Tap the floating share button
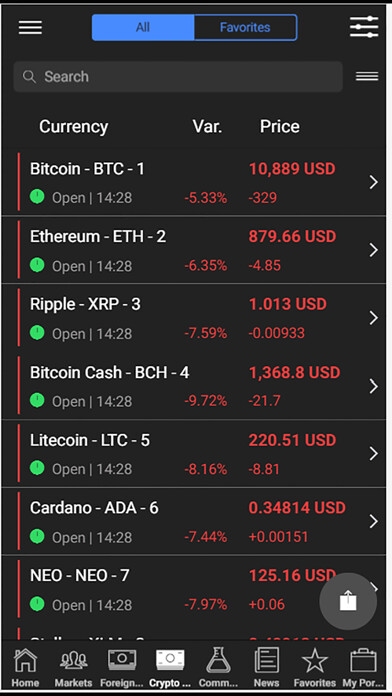 tap(348, 601)
